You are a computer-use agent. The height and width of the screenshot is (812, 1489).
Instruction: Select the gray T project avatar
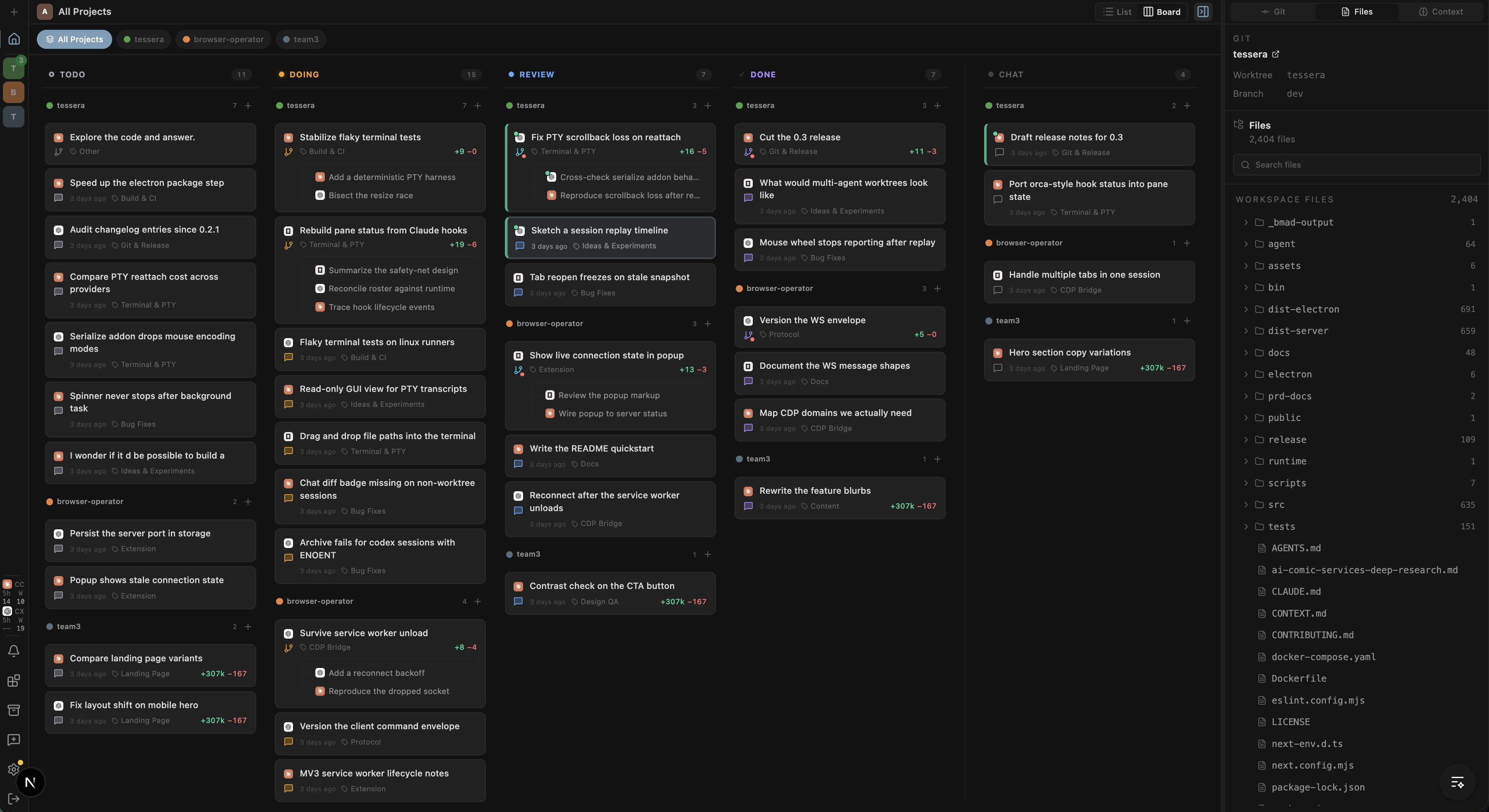[x=14, y=117]
